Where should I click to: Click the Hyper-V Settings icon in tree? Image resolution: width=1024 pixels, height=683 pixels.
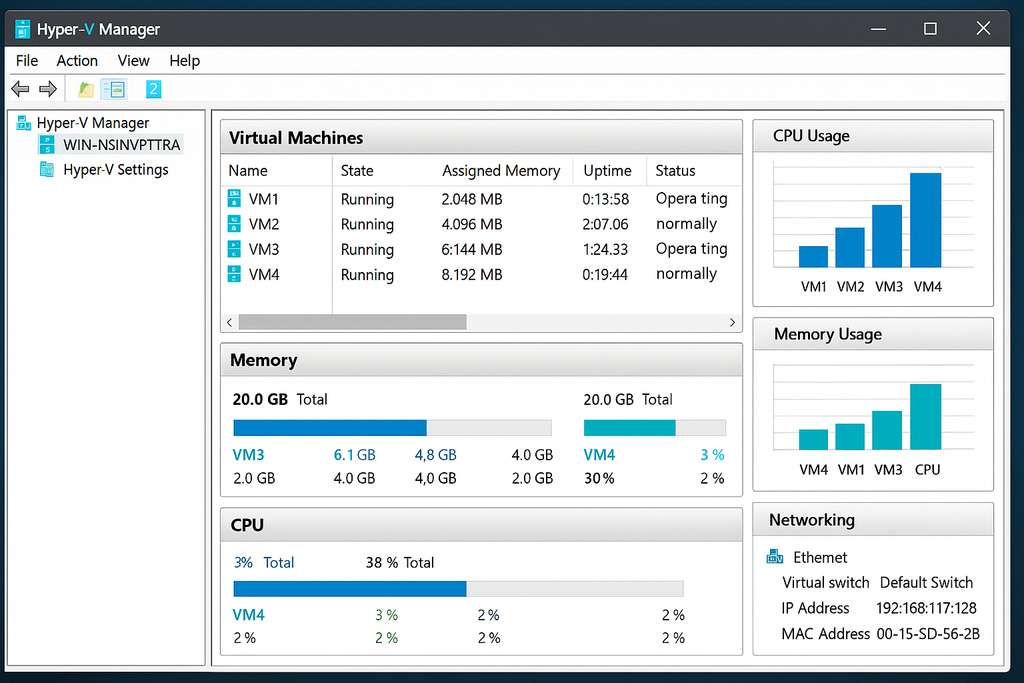coord(47,170)
